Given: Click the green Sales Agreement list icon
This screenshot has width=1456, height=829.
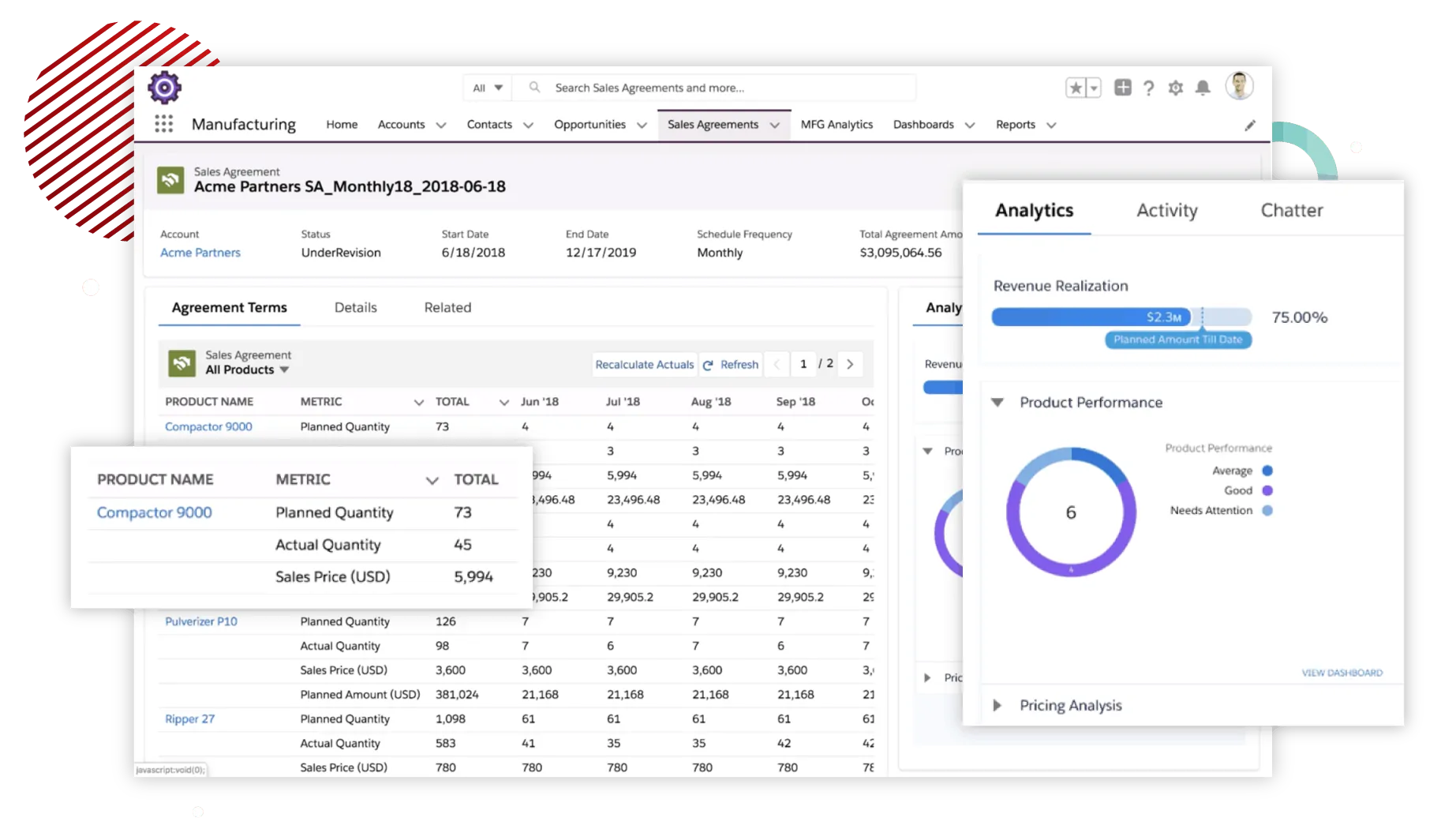Looking at the screenshot, I should click(x=182, y=363).
